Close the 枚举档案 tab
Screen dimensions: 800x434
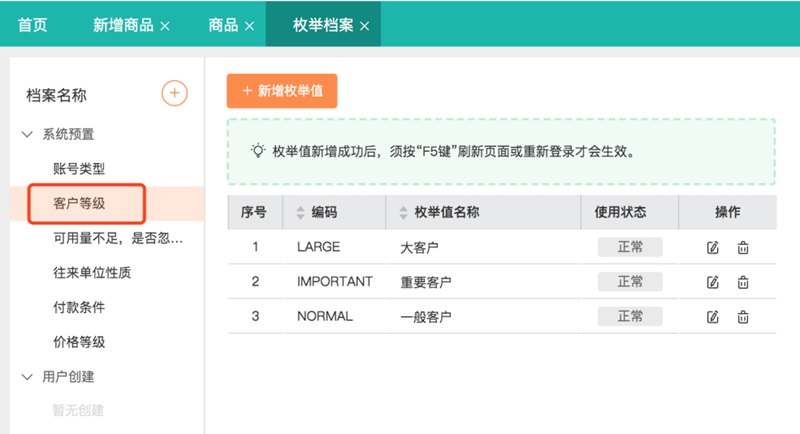(x=365, y=26)
